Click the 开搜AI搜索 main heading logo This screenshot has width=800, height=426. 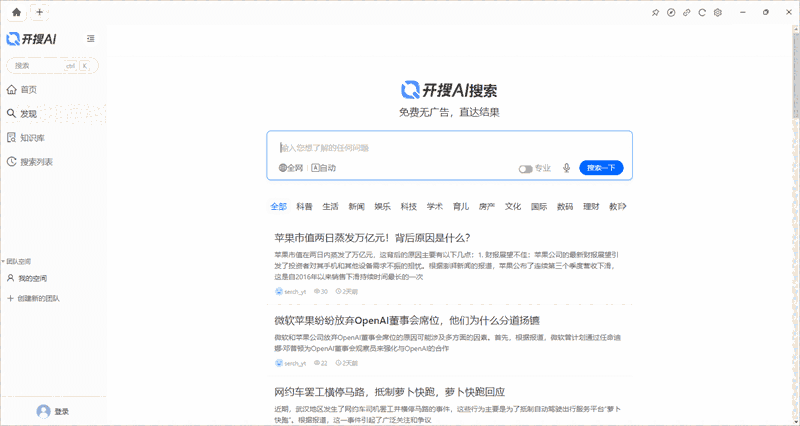click(449, 90)
